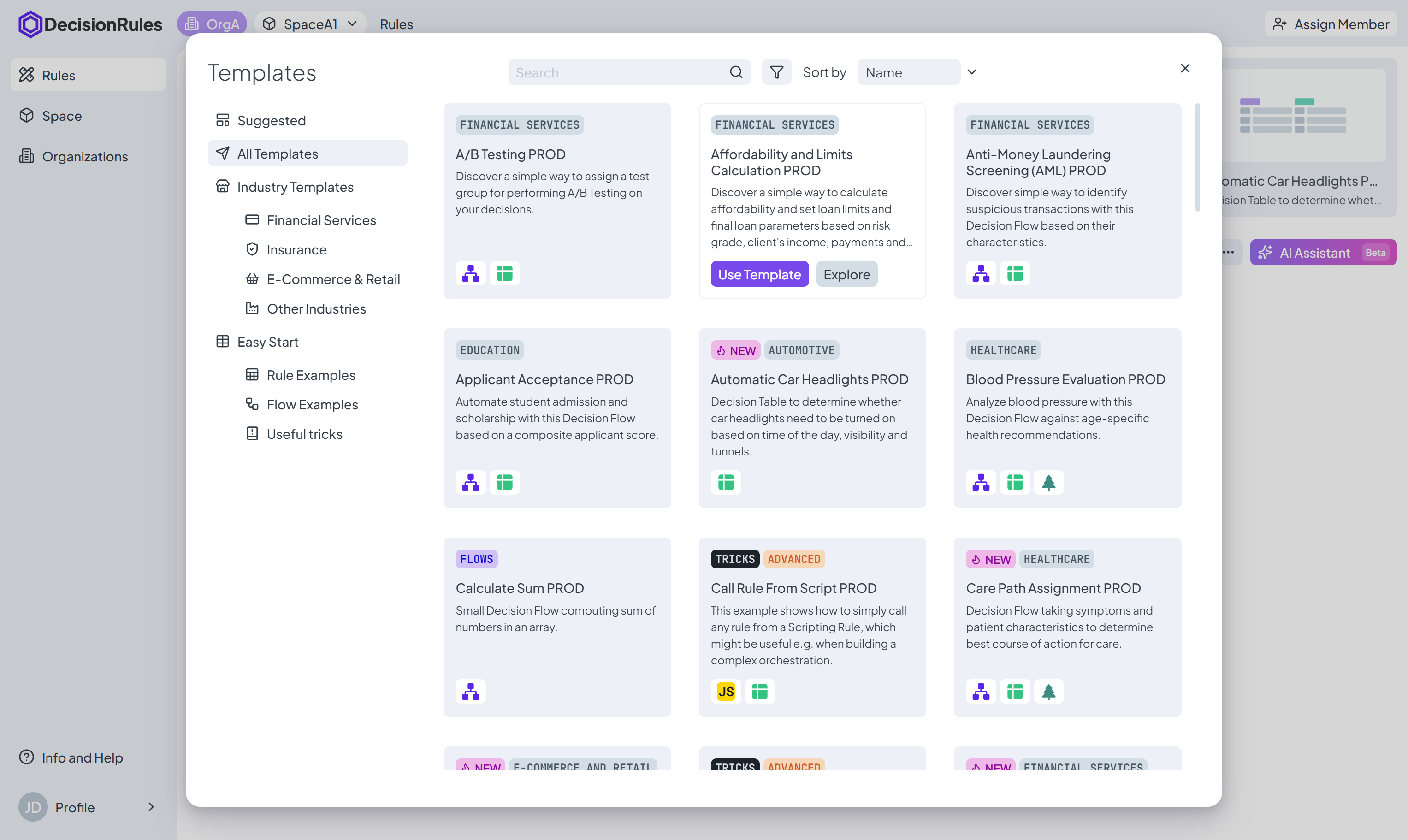Open Useful tricks category
Image resolution: width=1408 pixels, height=840 pixels.
(x=304, y=433)
